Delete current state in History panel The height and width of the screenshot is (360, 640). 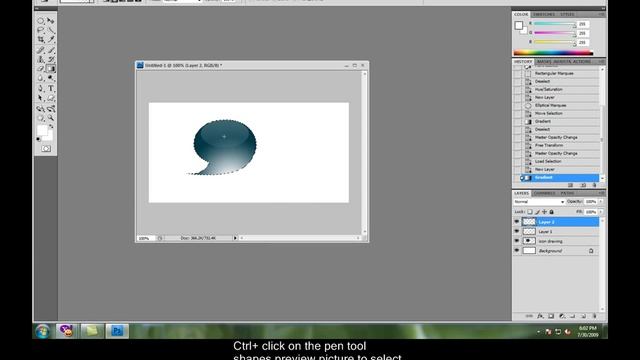[595, 185]
